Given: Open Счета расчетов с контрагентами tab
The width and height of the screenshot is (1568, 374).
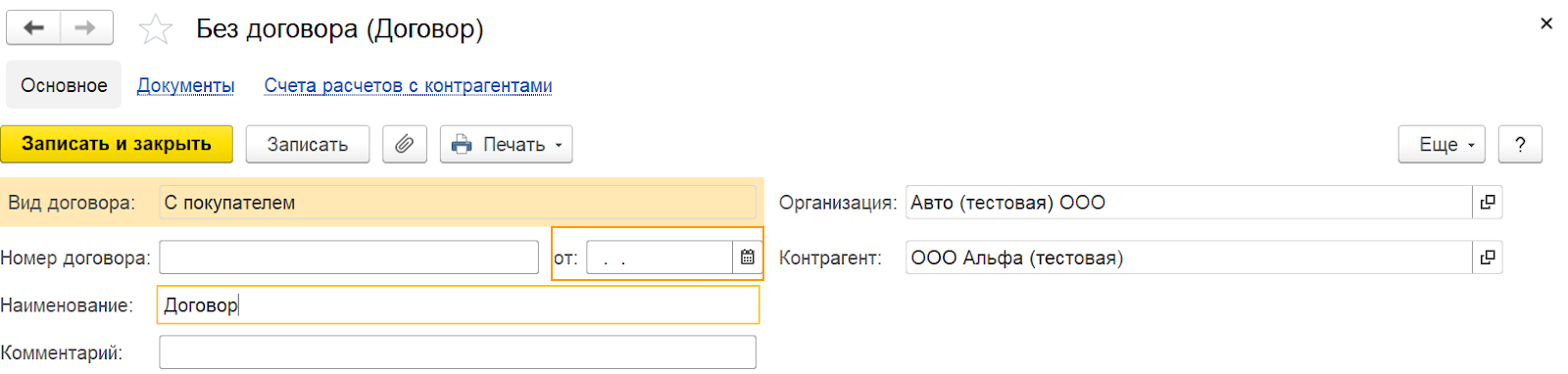Looking at the screenshot, I should (408, 85).
